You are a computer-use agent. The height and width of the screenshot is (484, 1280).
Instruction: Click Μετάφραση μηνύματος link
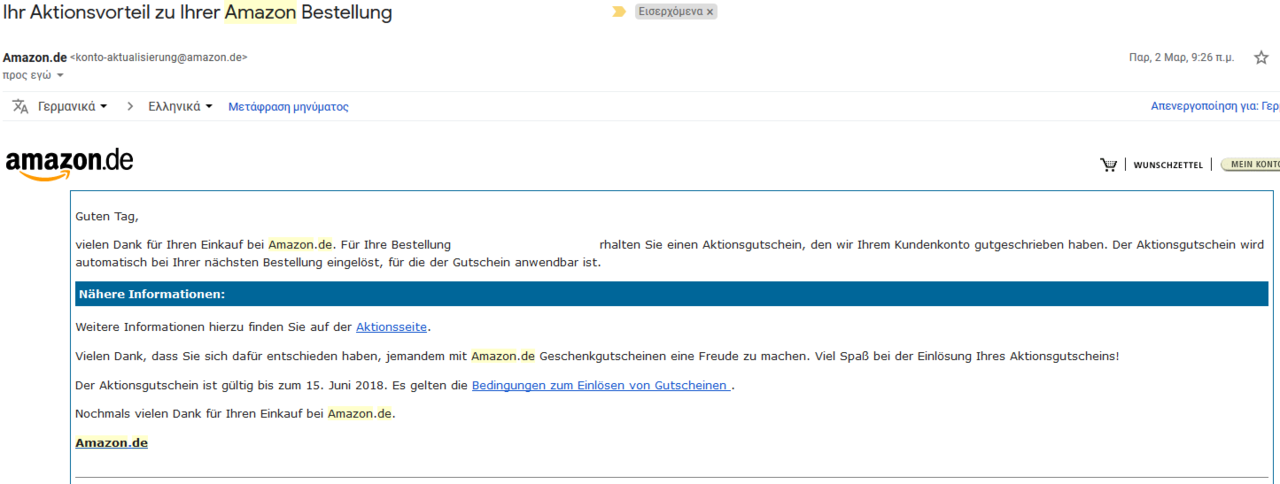288,106
